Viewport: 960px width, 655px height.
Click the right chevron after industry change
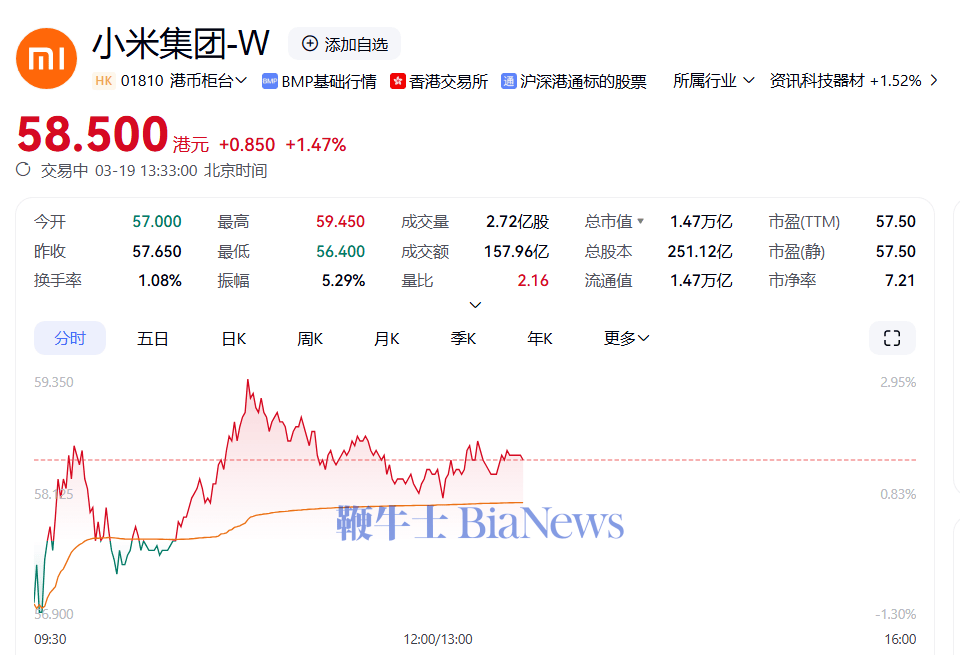point(934,80)
